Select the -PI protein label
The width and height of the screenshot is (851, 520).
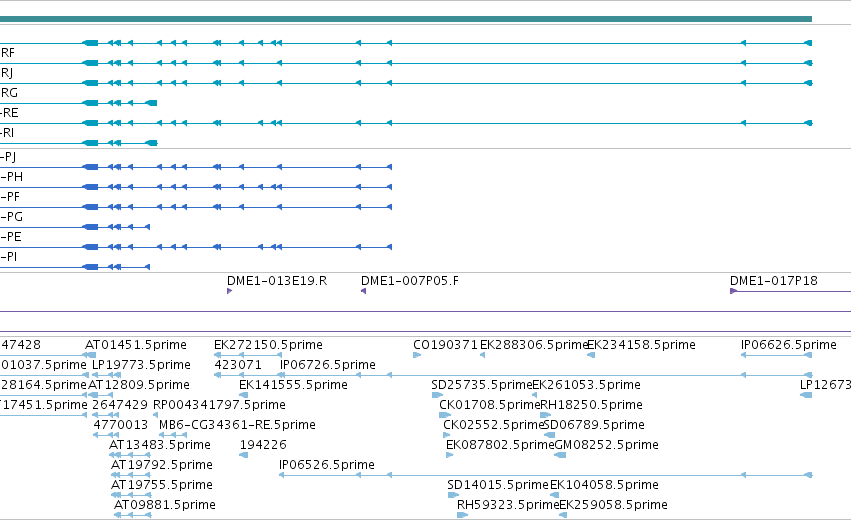[x=9, y=257]
